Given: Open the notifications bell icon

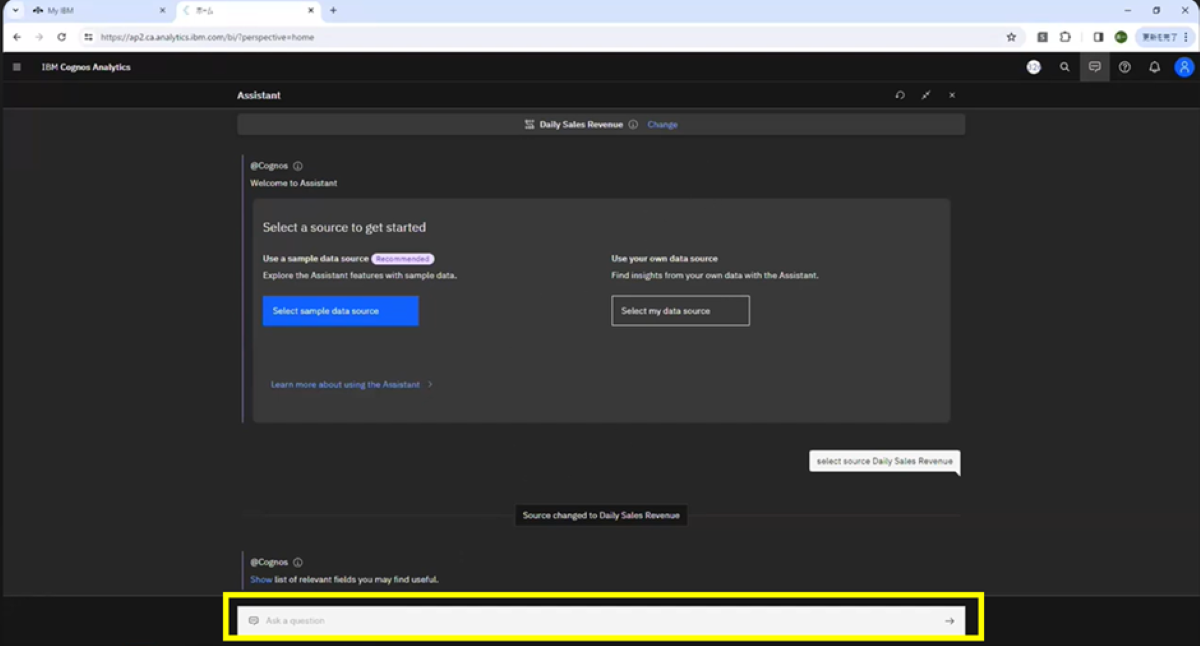Looking at the screenshot, I should point(1154,67).
